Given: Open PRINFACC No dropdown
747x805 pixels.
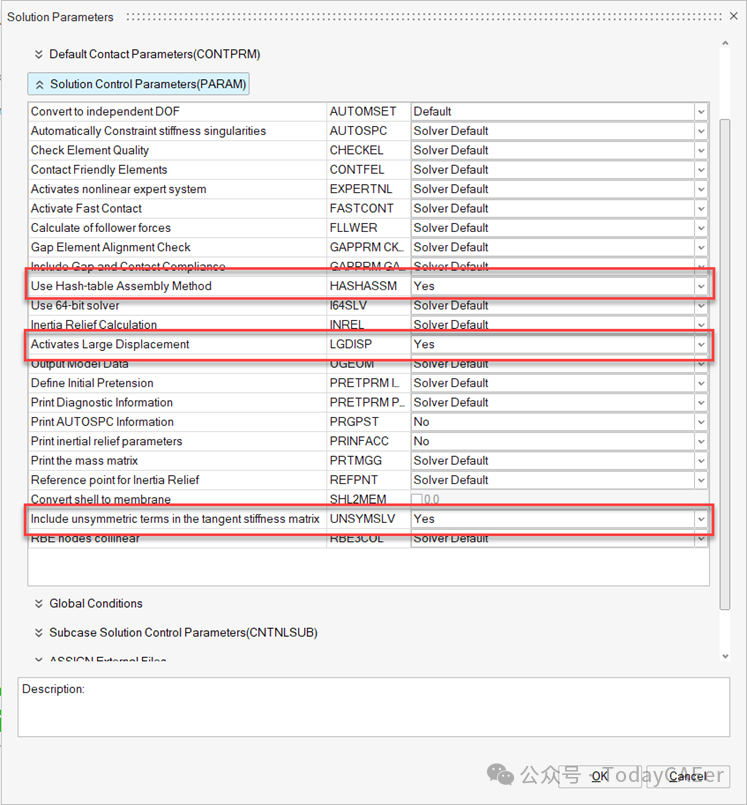Looking at the screenshot, I should [701, 442].
